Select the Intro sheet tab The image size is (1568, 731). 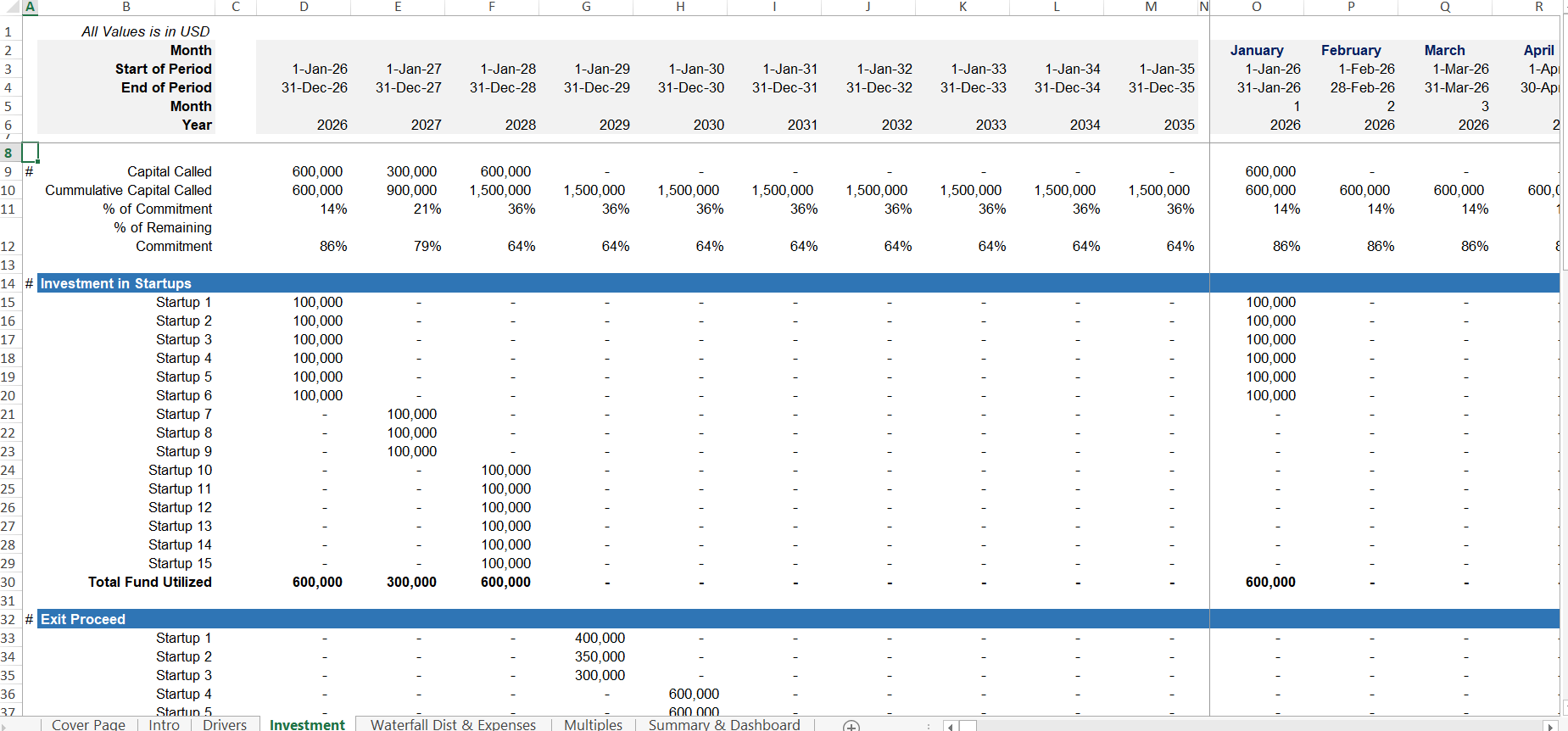coord(164,724)
